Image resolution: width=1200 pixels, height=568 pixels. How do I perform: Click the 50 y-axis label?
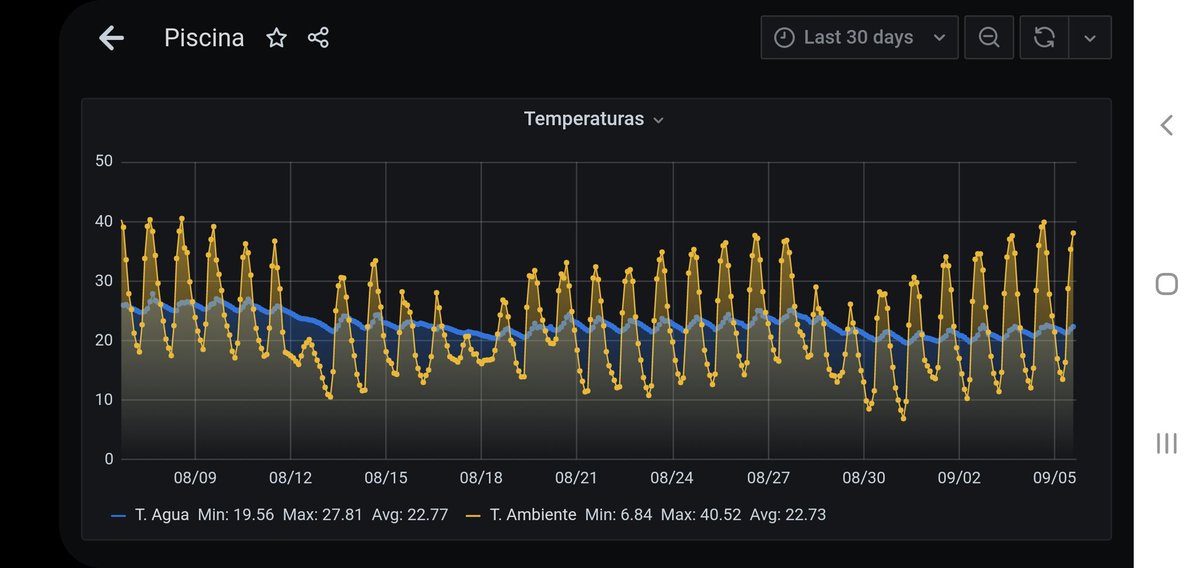pos(103,162)
